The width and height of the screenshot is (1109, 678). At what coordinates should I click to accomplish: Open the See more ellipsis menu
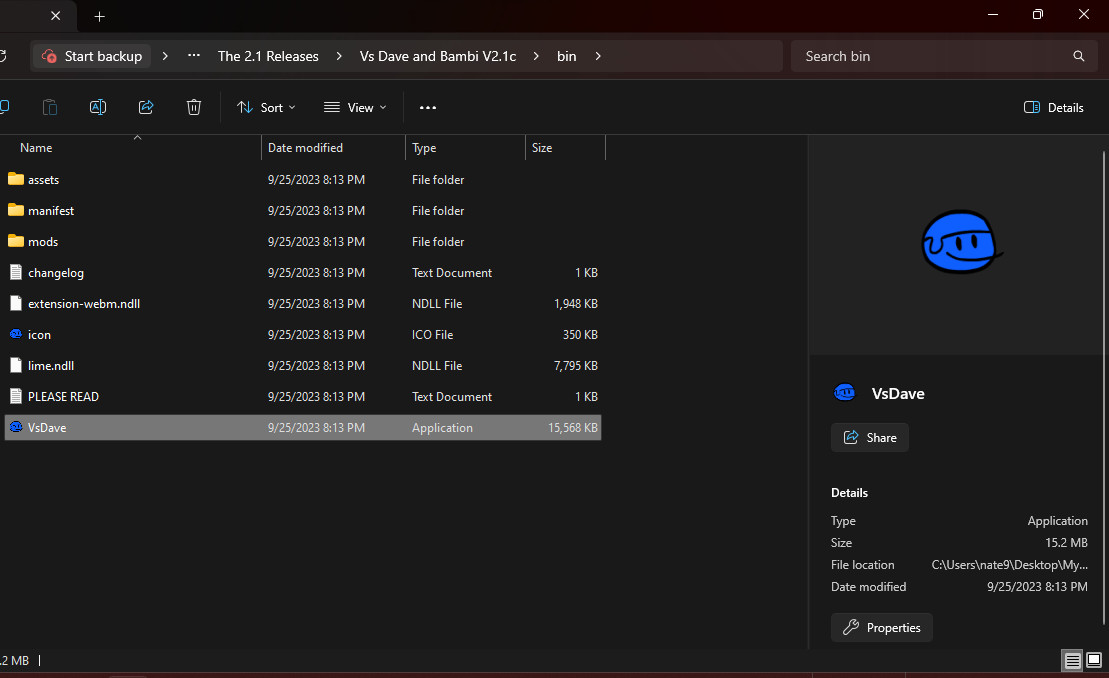click(x=428, y=107)
